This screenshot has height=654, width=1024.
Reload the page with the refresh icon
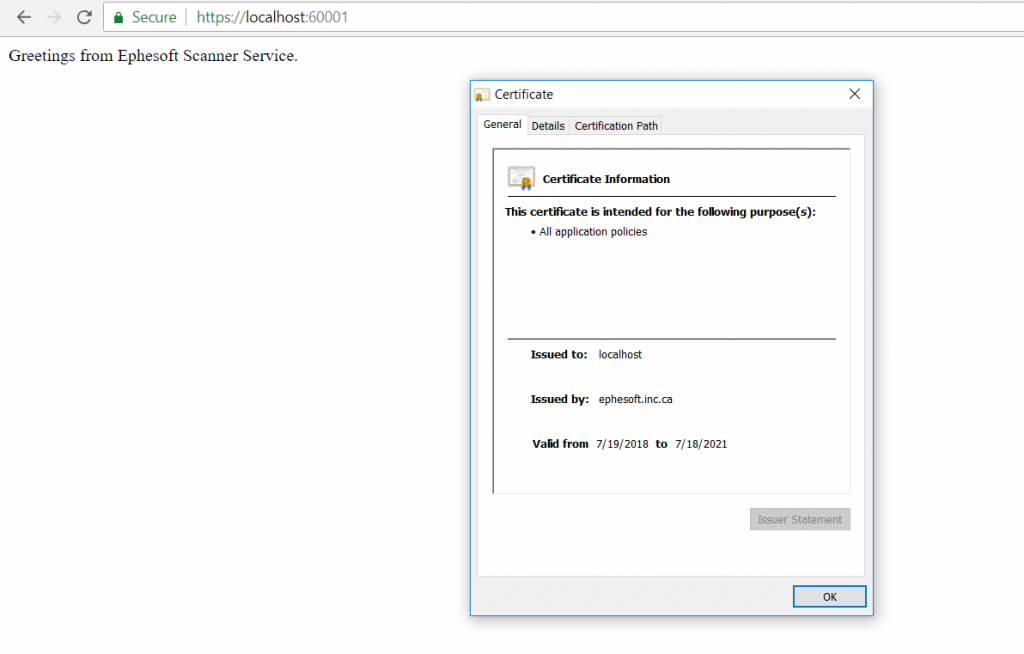coord(84,17)
